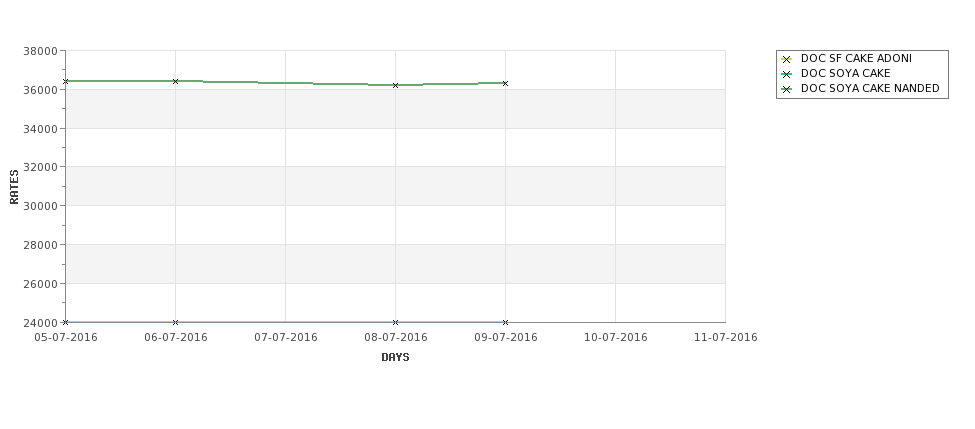Click the DOC SF CAKE ADONI legend marker
Image resolution: width=975 pixels, height=429 pixels.
coord(786,59)
